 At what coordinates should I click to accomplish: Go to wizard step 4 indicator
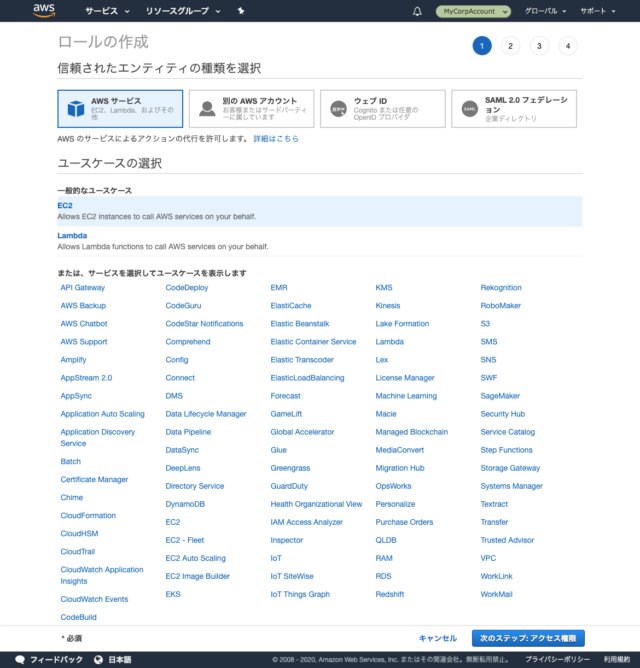coord(568,46)
